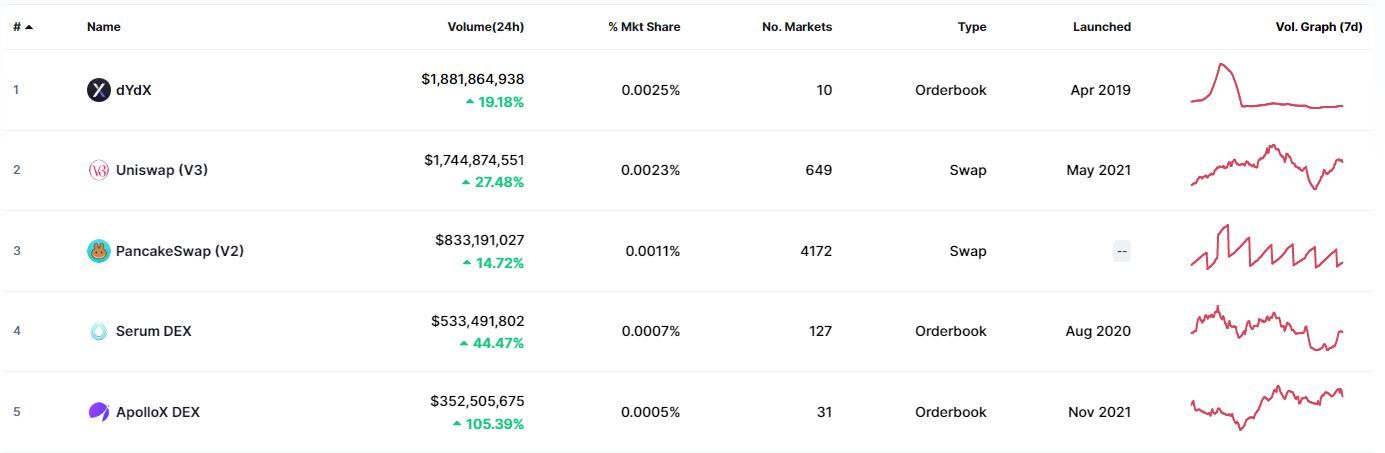
Task: Click the 0.0023% market share value
Action: point(651,170)
